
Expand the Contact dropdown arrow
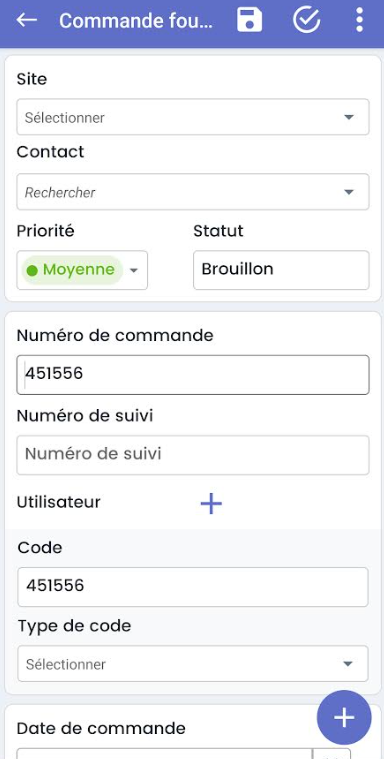point(349,192)
